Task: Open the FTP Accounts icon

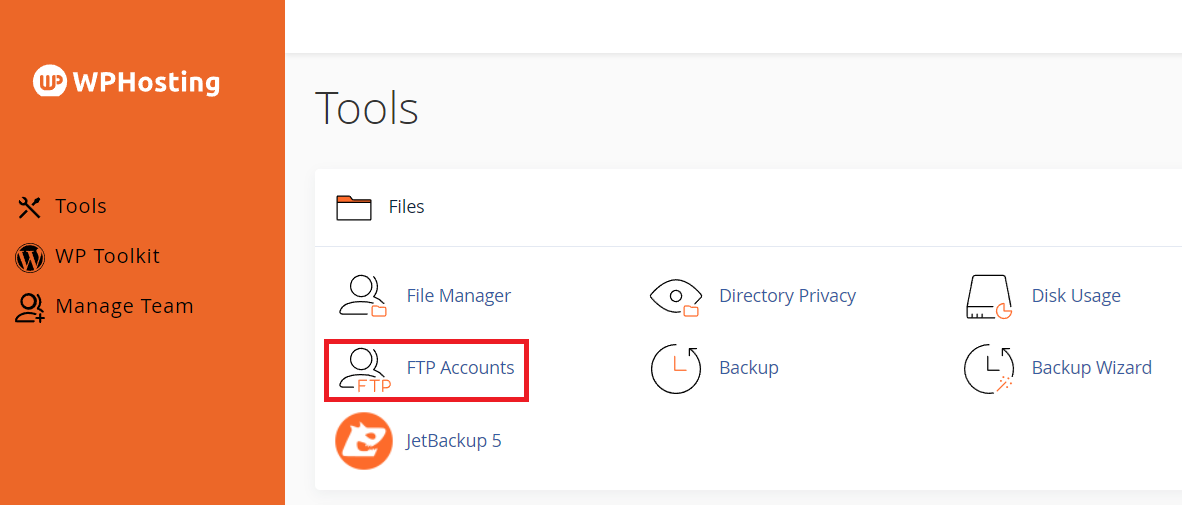Action: (364, 369)
